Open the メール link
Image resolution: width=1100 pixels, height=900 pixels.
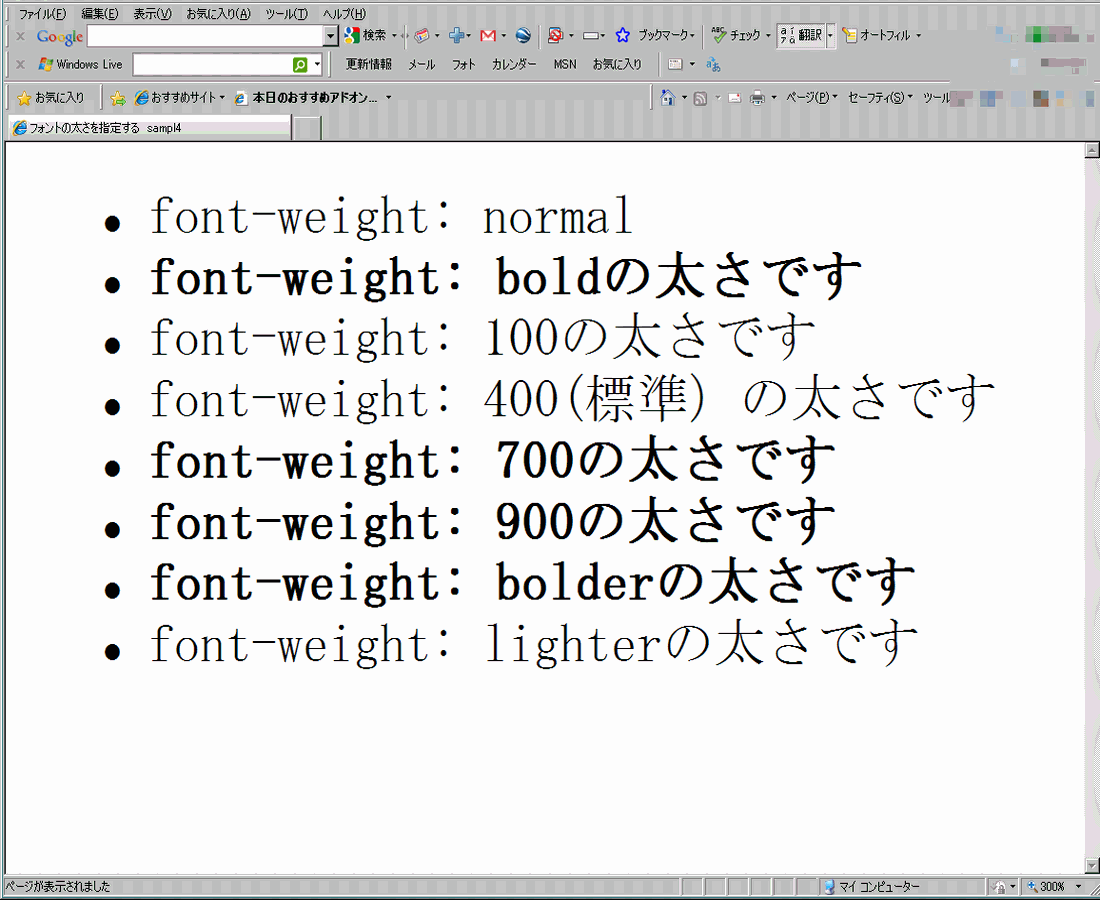tap(422, 65)
